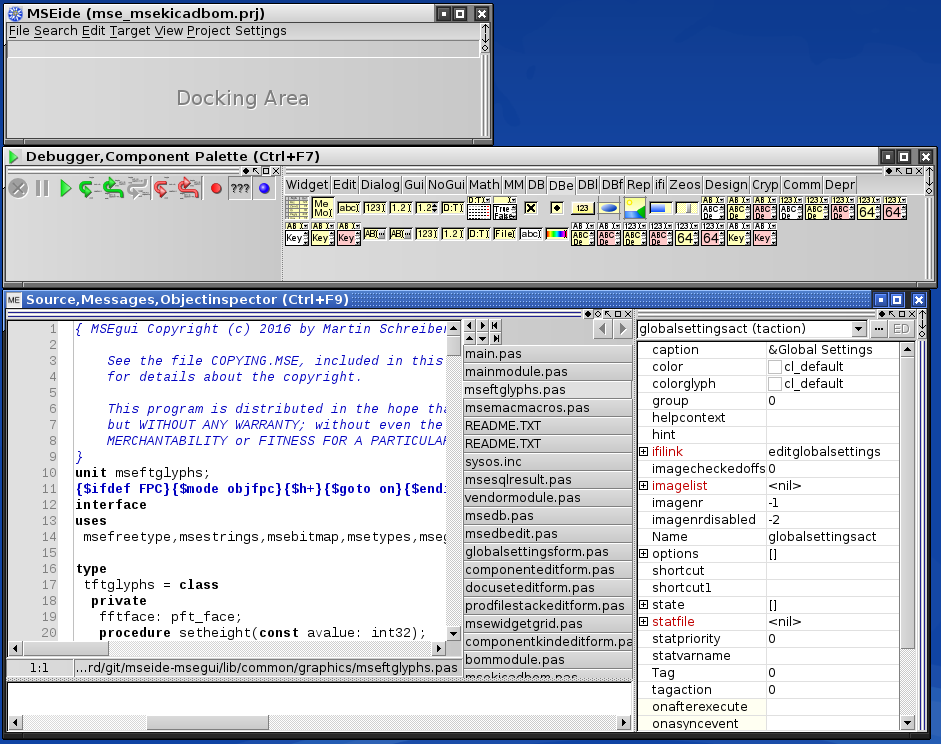Click the '???' watch button in debugger toolbar

(x=240, y=188)
